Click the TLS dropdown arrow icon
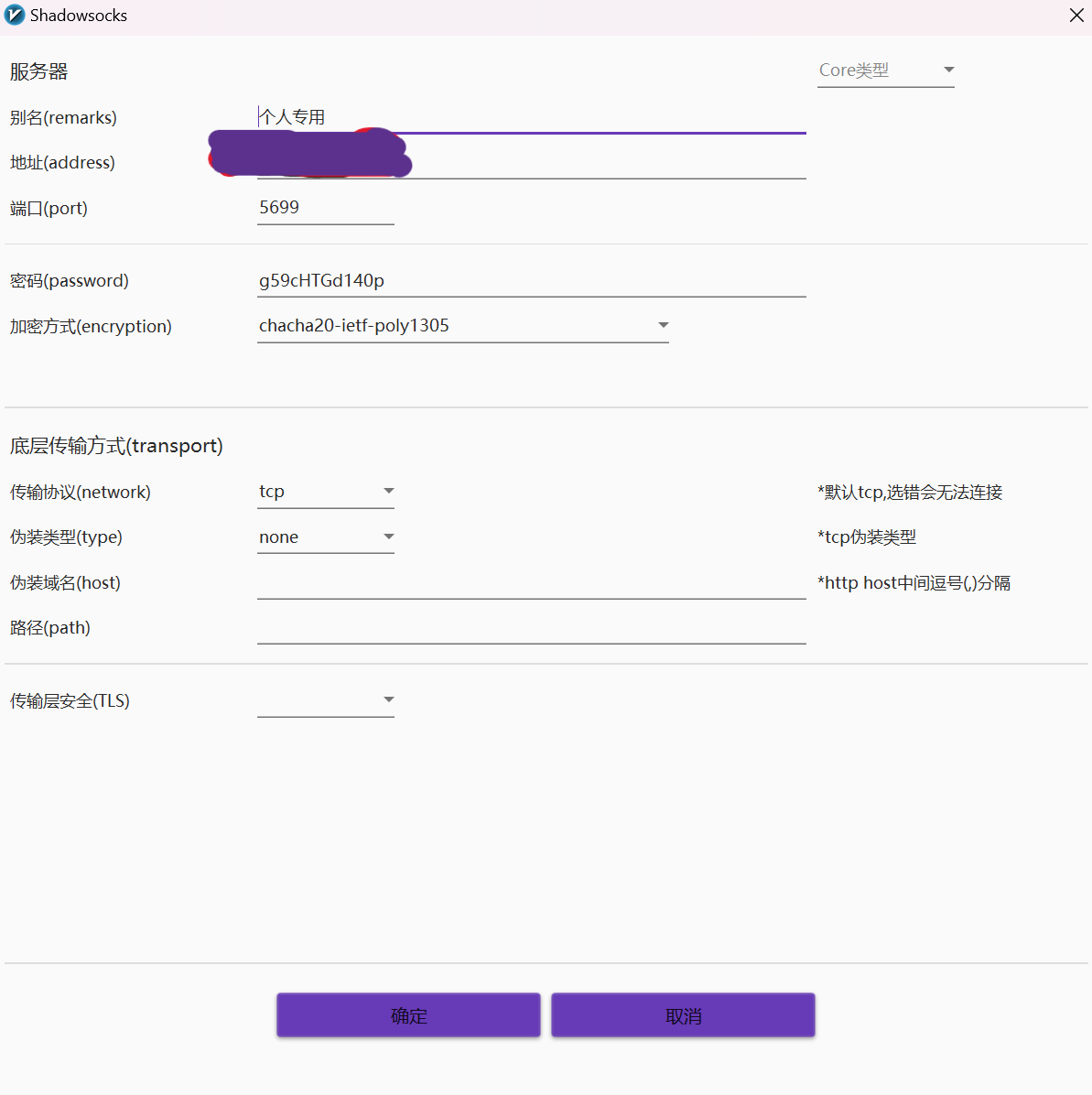The width and height of the screenshot is (1092, 1095). 389,700
